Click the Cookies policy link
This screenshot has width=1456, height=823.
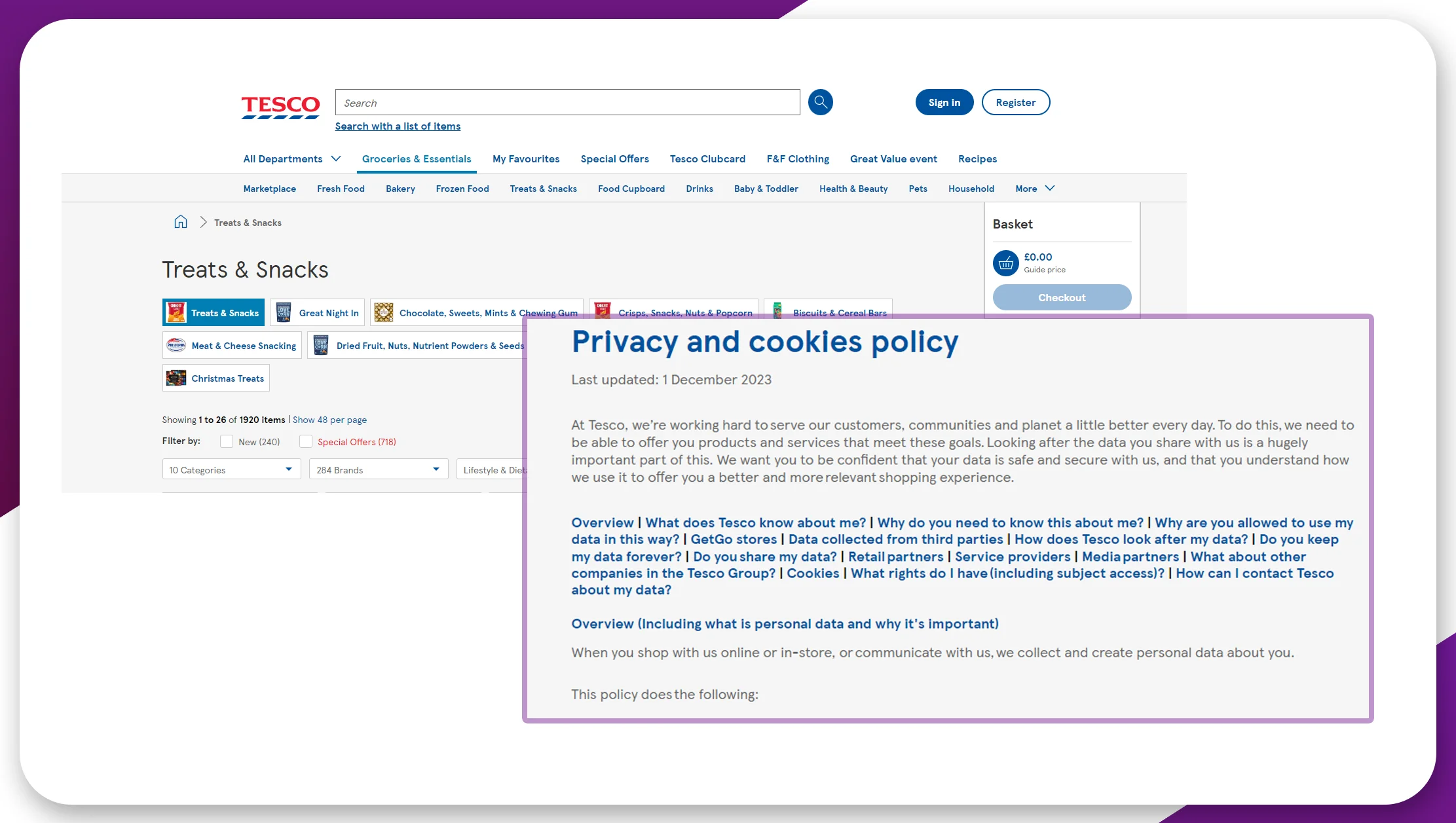[813, 574]
